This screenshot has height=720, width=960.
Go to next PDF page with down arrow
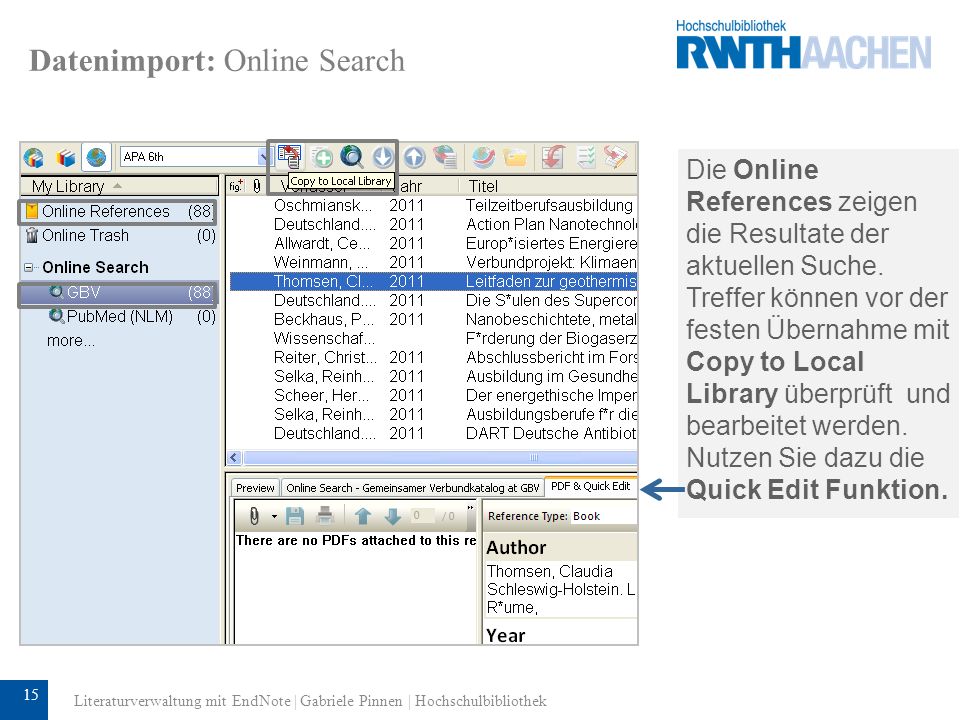[x=392, y=516]
